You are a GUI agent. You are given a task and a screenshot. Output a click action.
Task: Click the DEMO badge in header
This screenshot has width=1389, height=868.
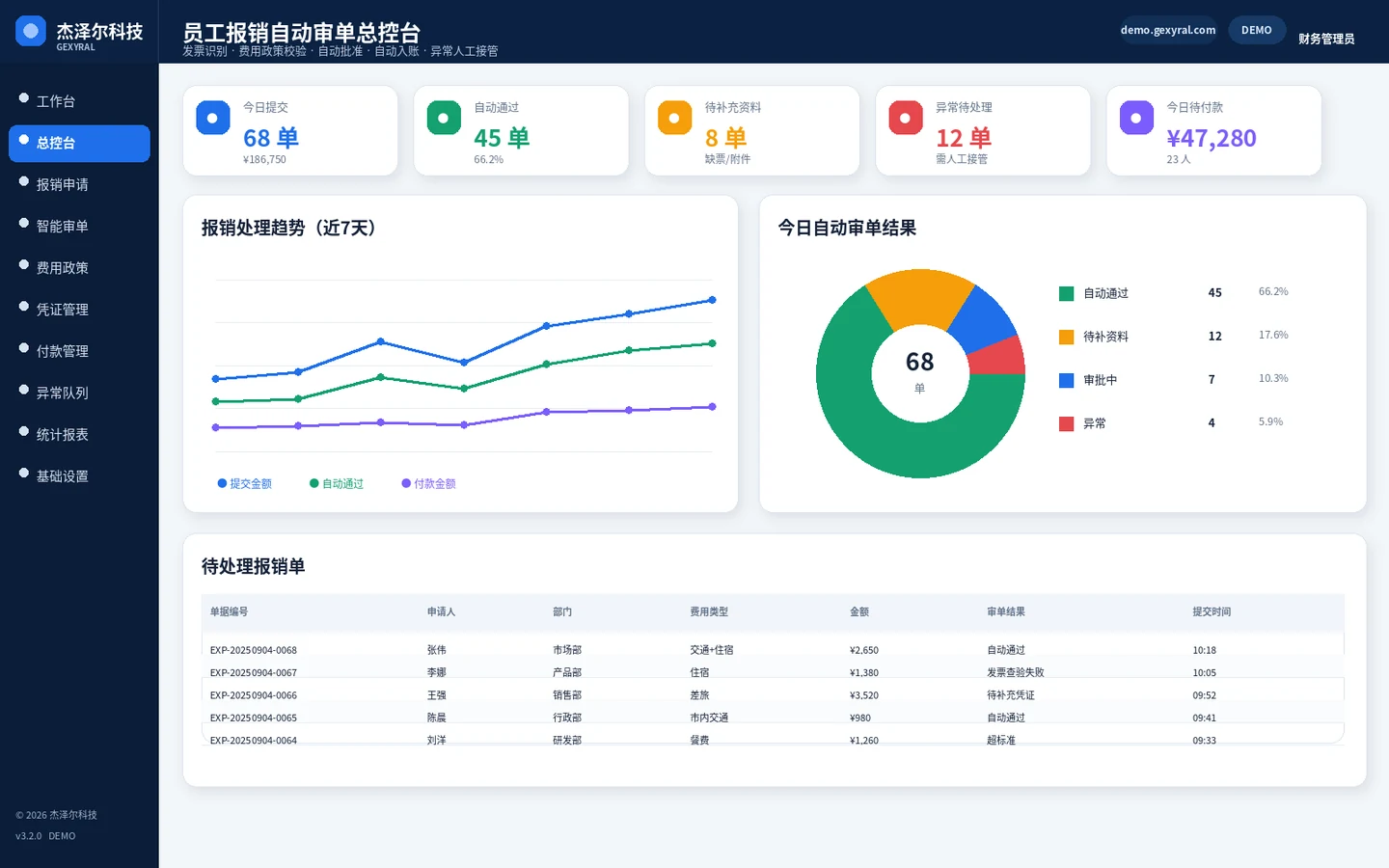[x=1257, y=30]
